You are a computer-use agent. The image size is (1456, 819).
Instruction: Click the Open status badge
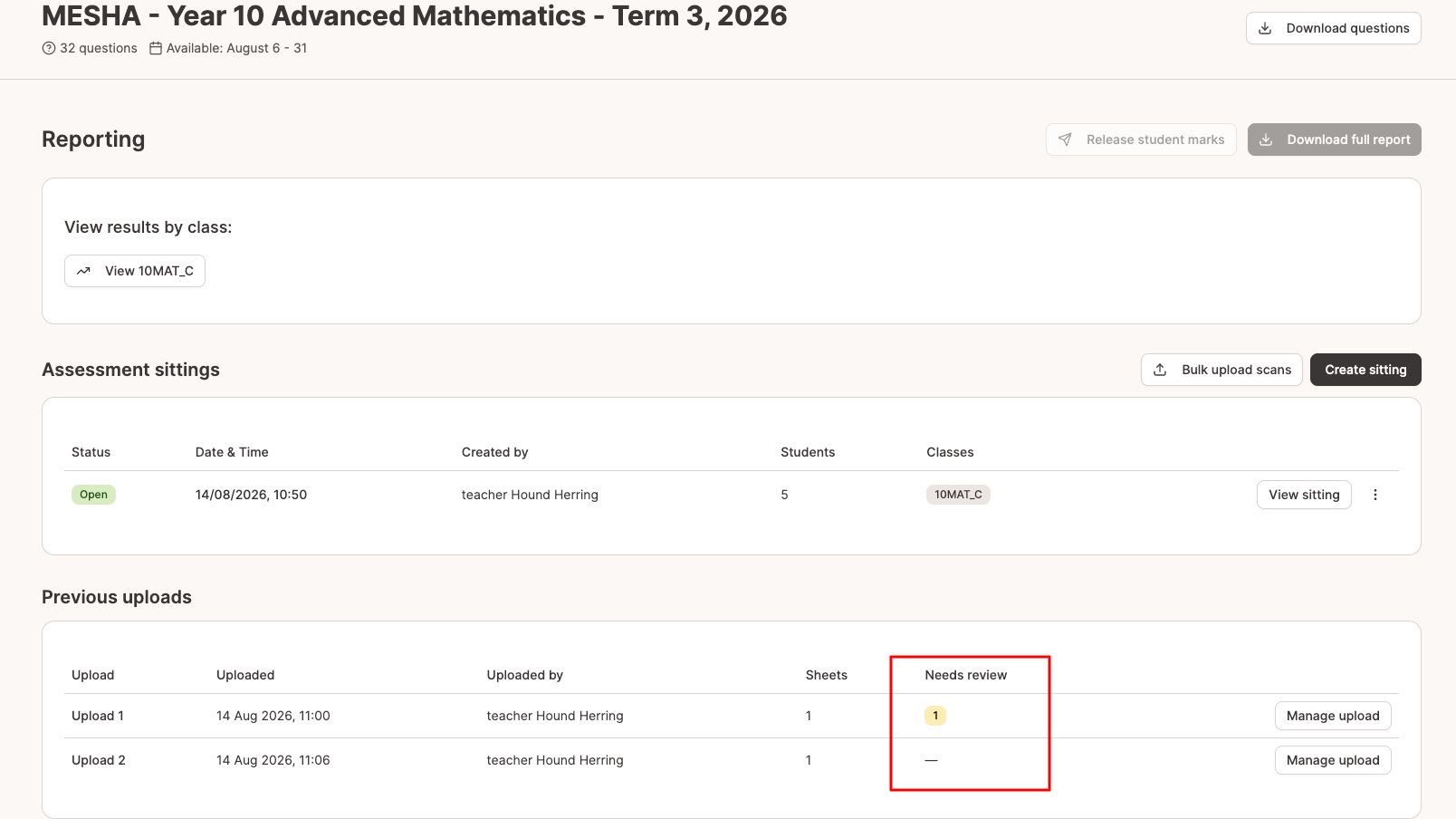click(93, 495)
